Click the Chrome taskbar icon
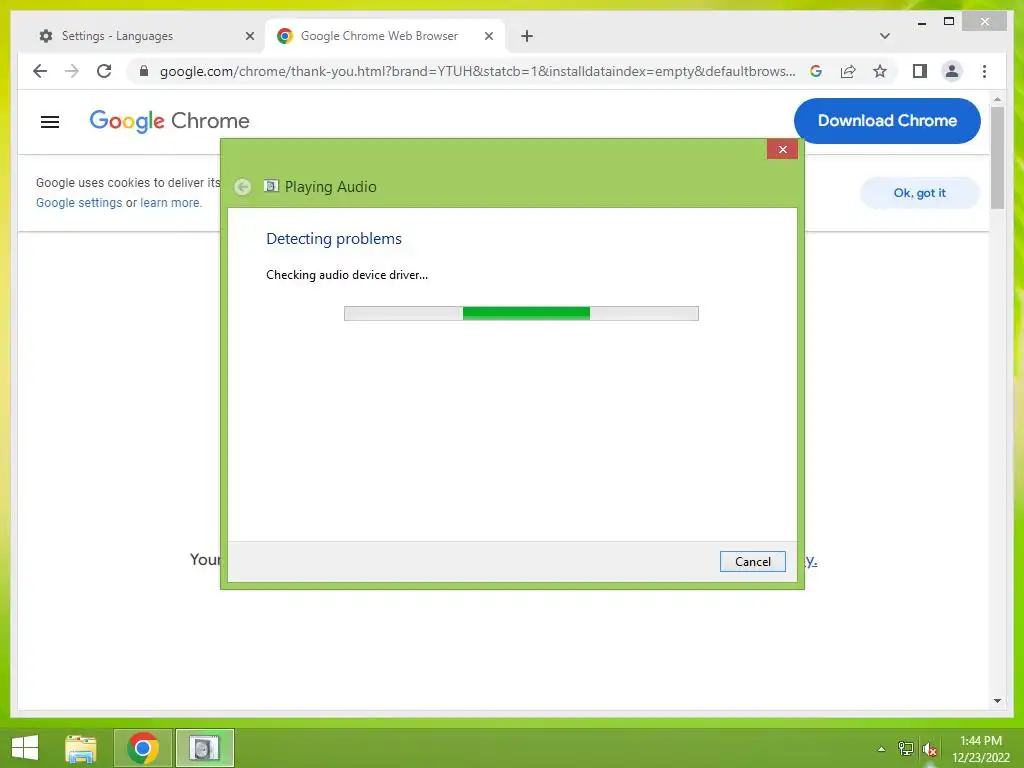 coord(143,748)
